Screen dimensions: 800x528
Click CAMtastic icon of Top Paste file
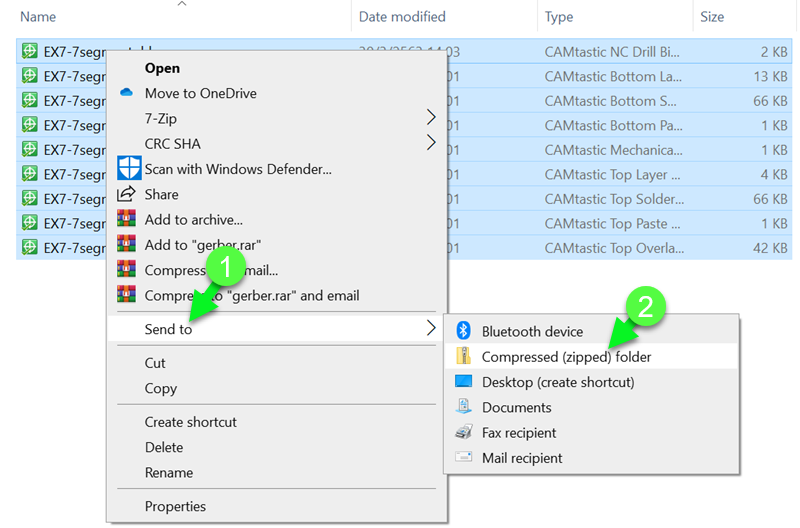pos(30,222)
